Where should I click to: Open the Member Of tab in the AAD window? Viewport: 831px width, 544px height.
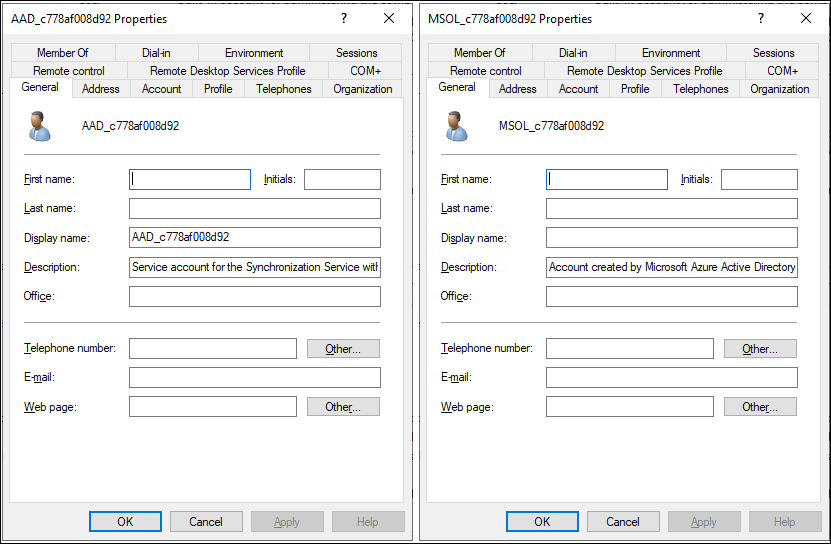[63, 52]
